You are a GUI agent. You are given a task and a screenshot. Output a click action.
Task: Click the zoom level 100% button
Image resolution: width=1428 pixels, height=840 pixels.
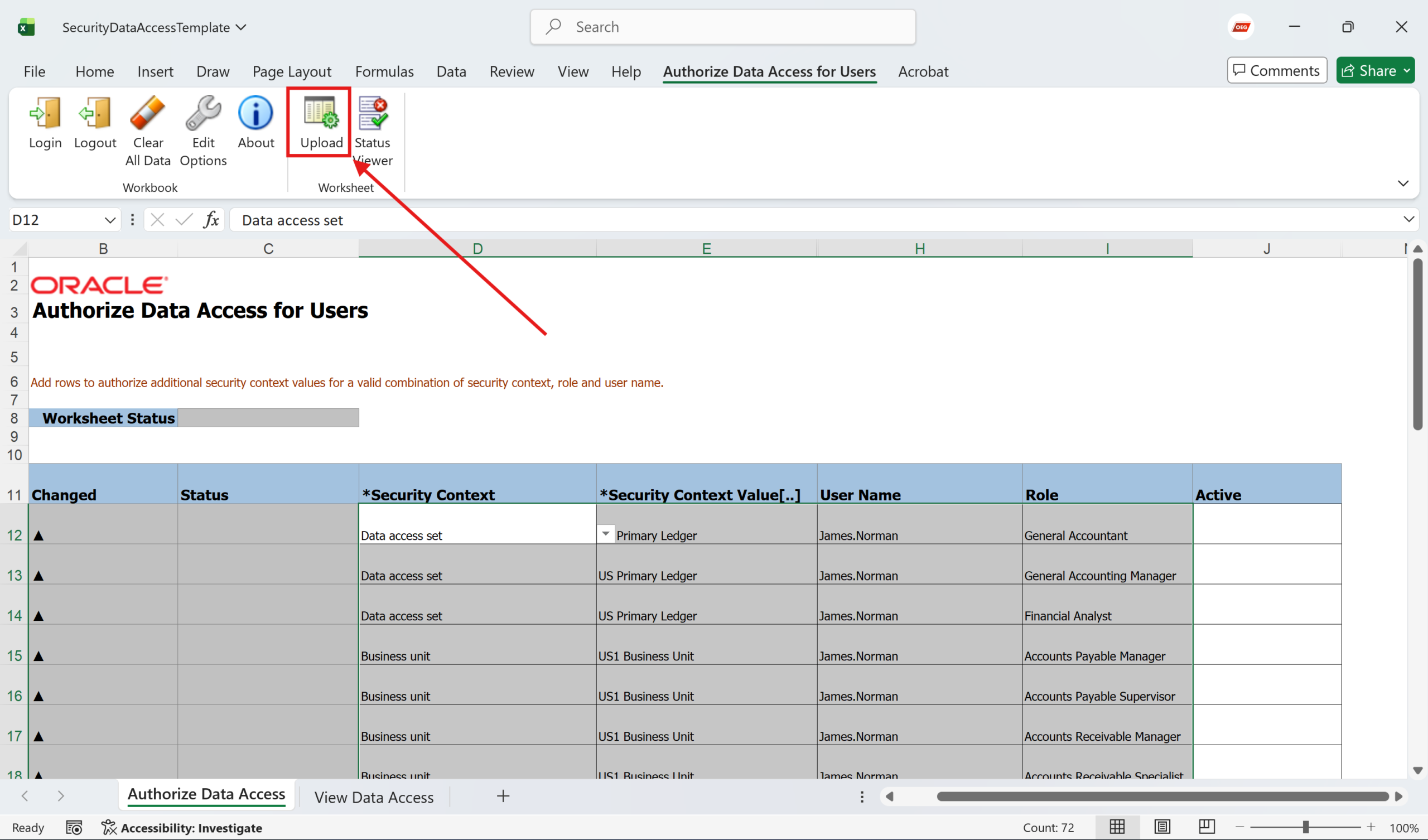(1403, 828)
